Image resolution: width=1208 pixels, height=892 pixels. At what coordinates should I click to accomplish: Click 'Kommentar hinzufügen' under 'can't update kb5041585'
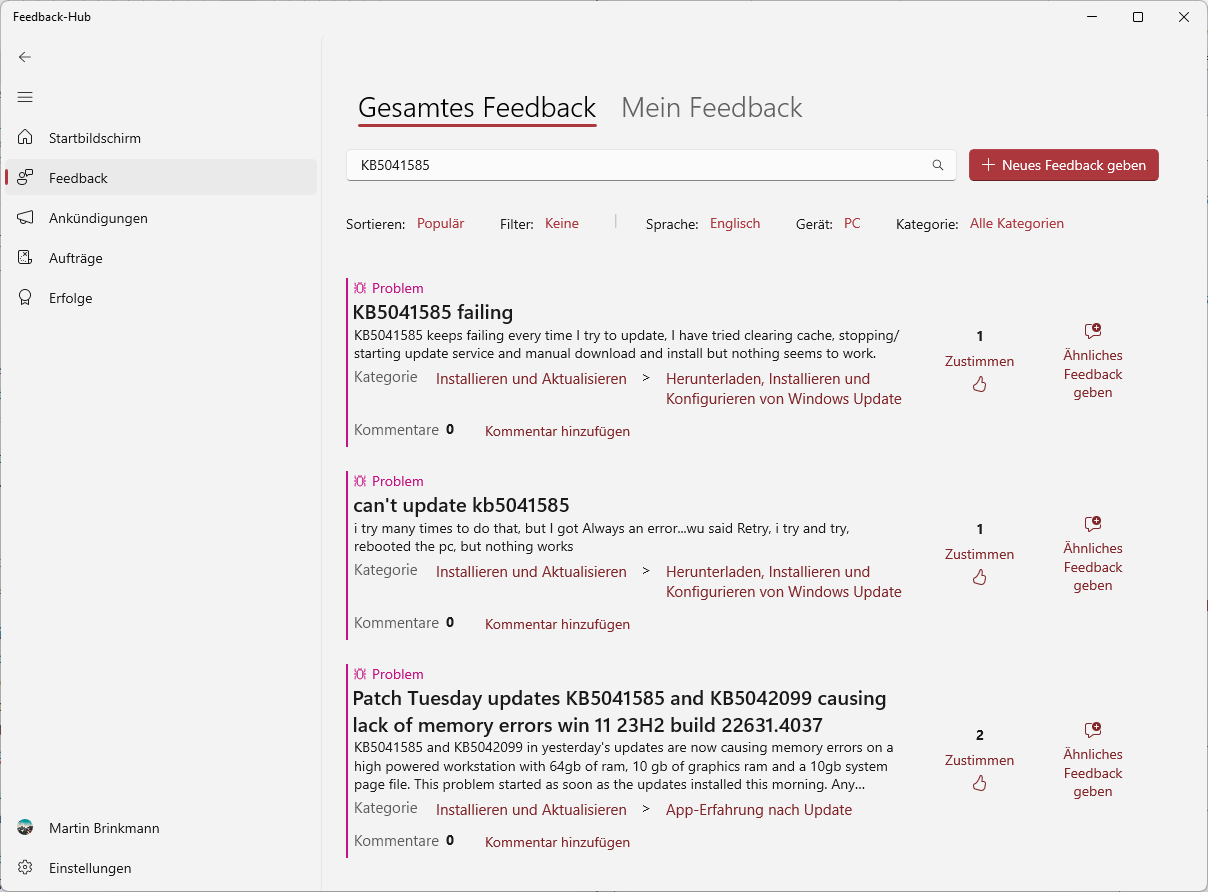point(557,624)
